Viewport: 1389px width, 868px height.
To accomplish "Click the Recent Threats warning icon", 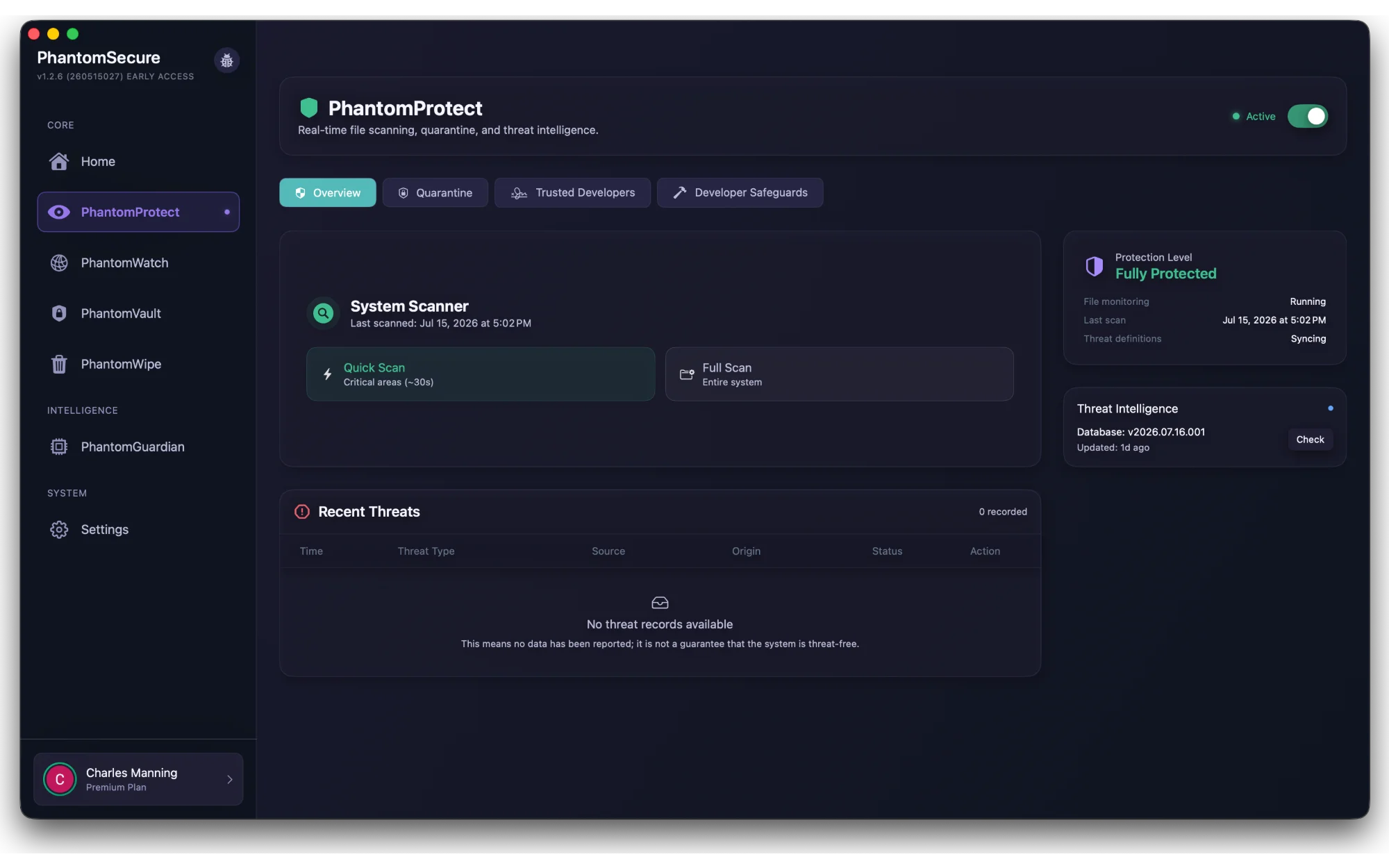I will (x=302, y=512).
